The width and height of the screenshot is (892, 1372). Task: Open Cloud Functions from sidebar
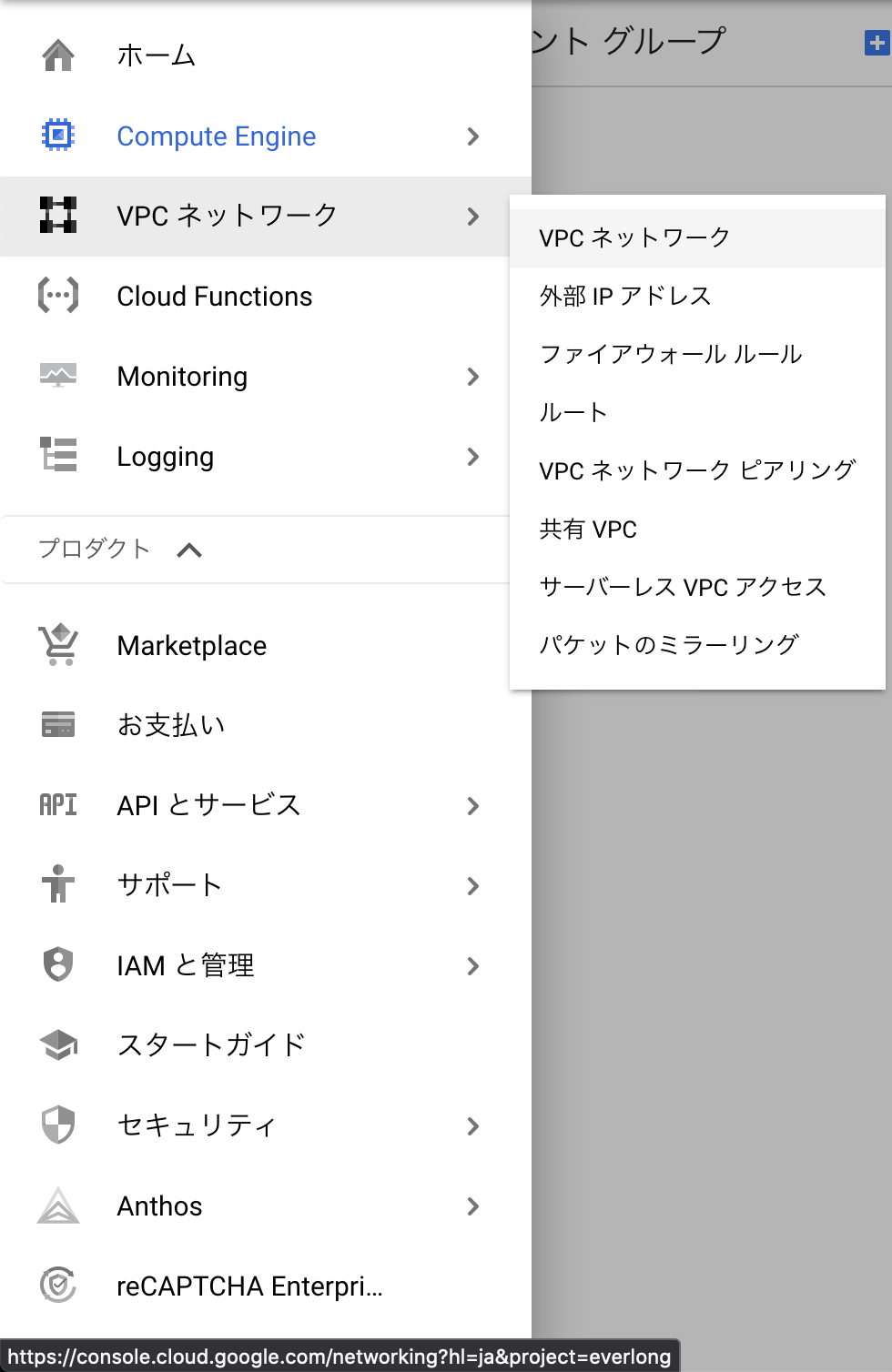click(215, 297)
